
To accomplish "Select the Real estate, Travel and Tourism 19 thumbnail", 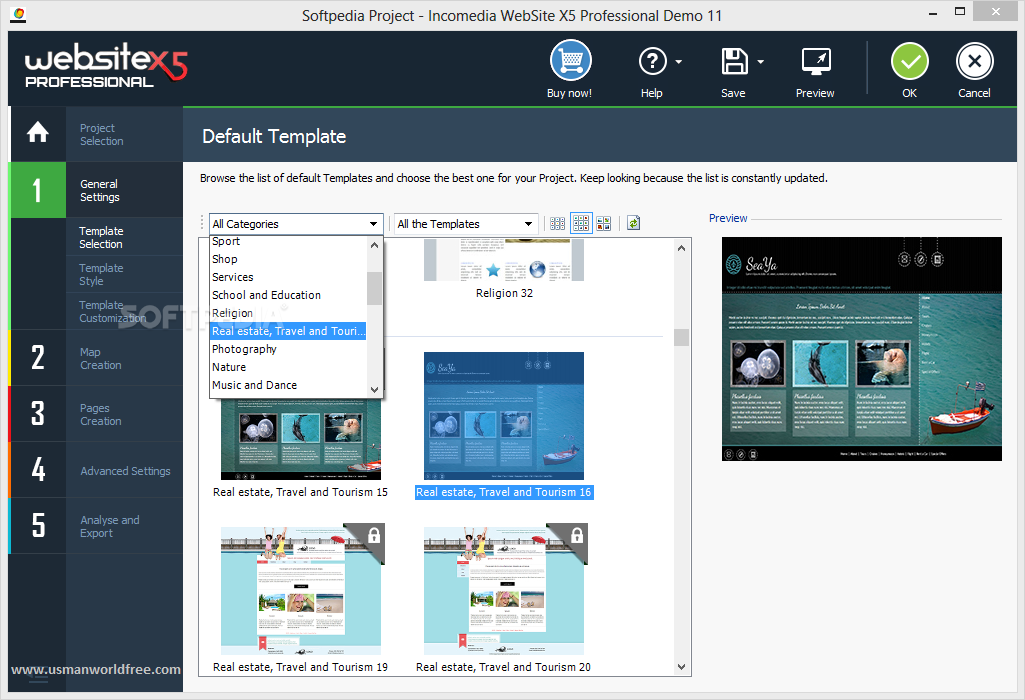I will tap(301, 590).
